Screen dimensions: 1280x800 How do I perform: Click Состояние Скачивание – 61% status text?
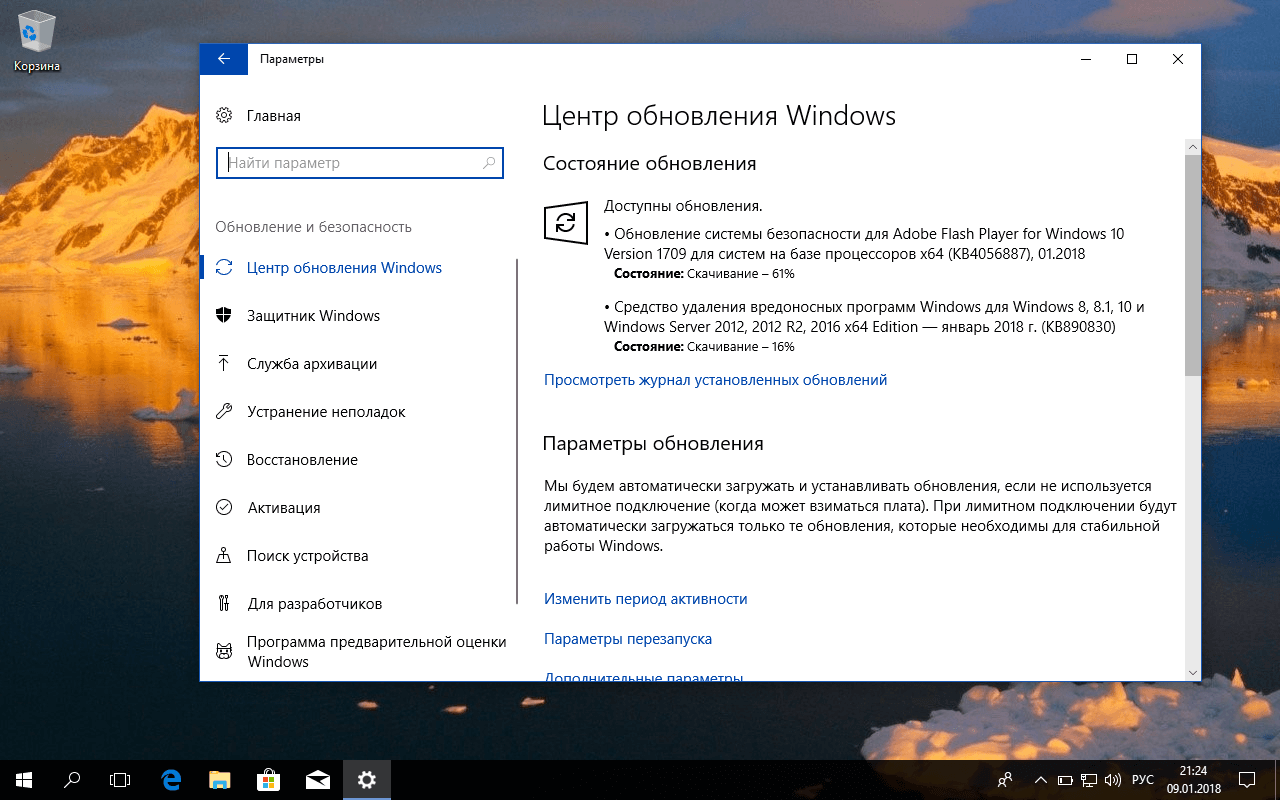pyautogui.click(x=704, y=273)
